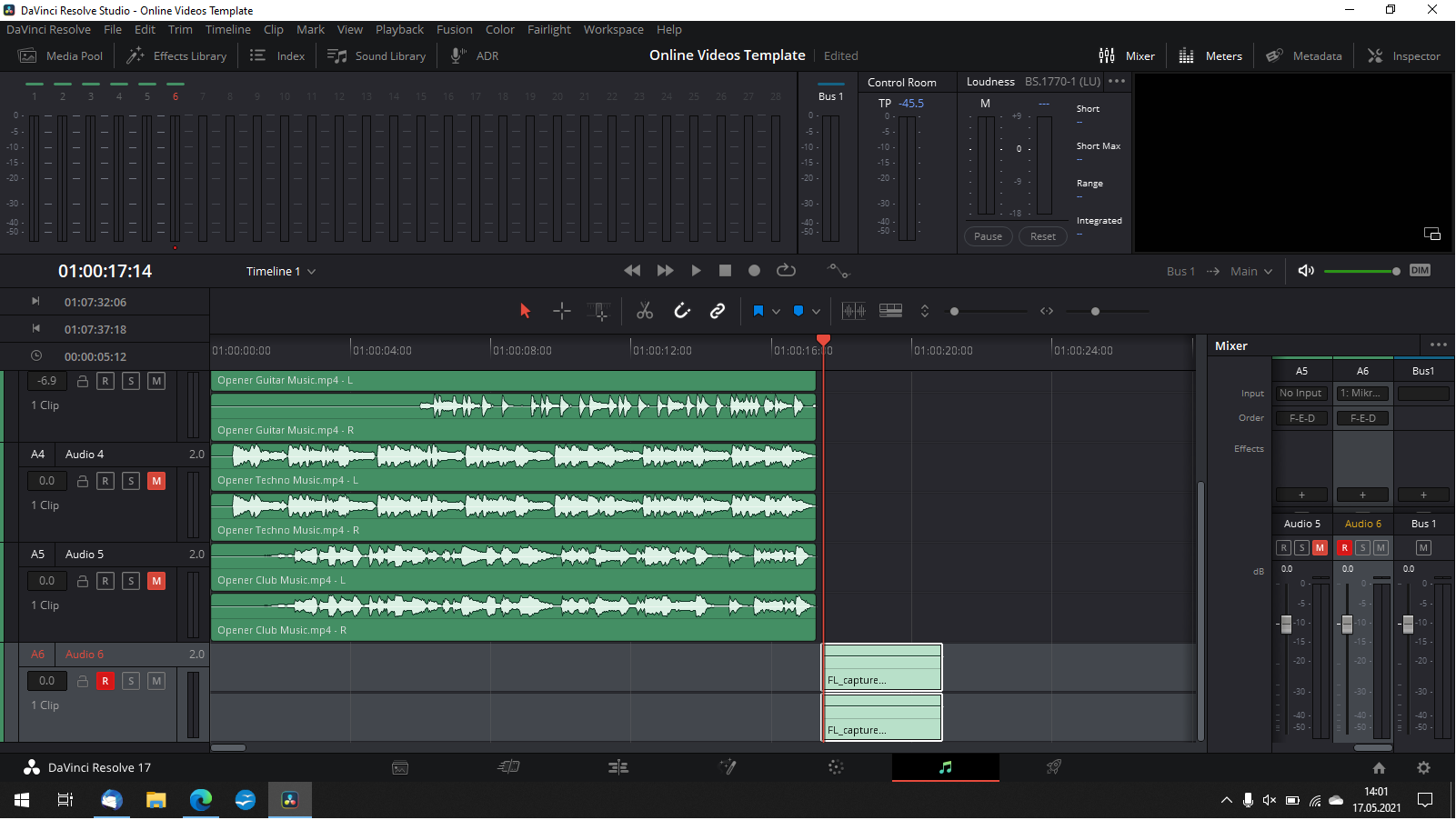The height and width of the screenshot is (820, 1456).
Task: Open the Fusion menu
Action: point(455,30)
